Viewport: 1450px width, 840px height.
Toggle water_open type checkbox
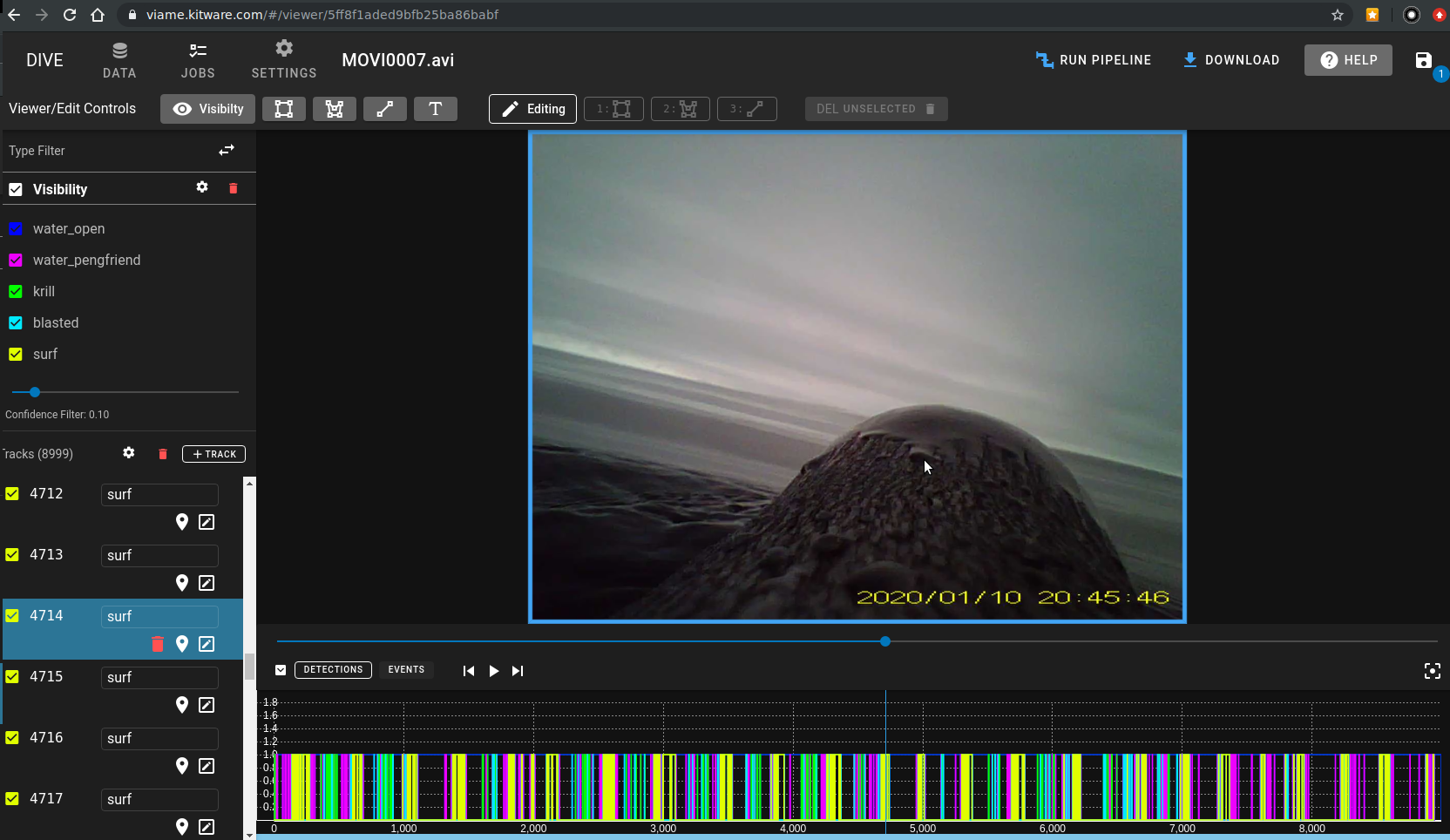(x=16, y=229)
